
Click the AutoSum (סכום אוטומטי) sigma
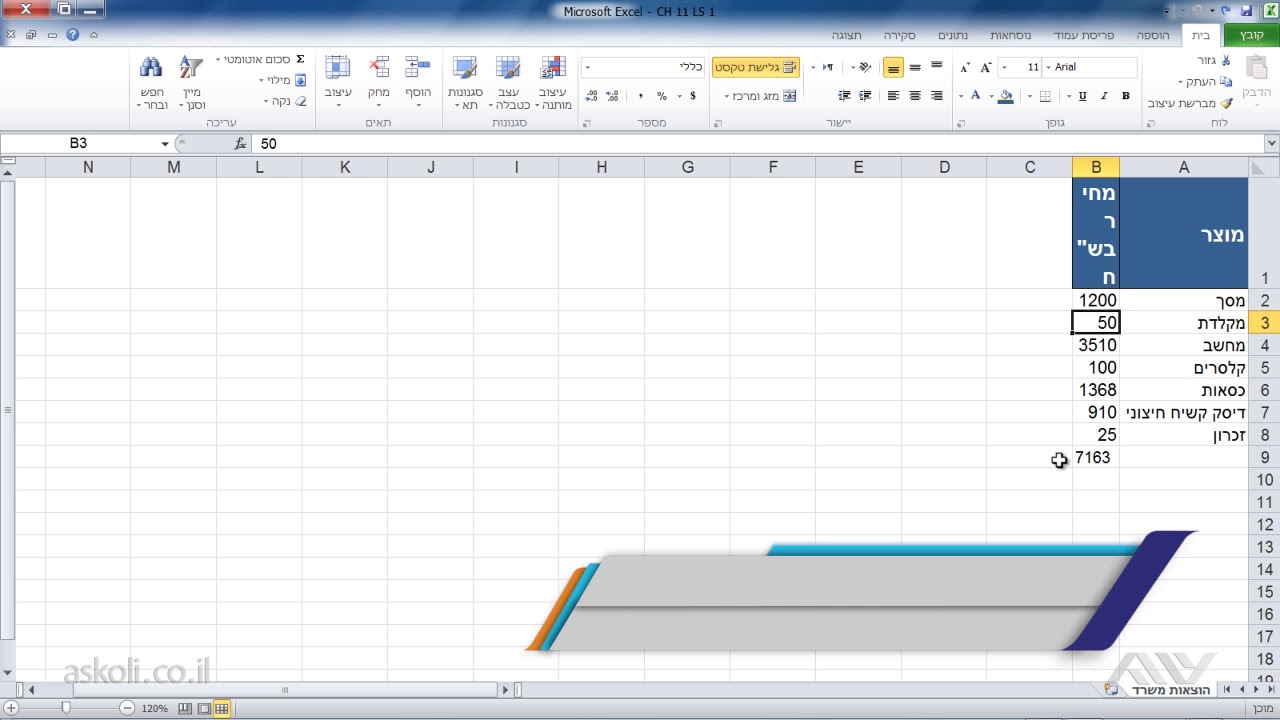300,59
